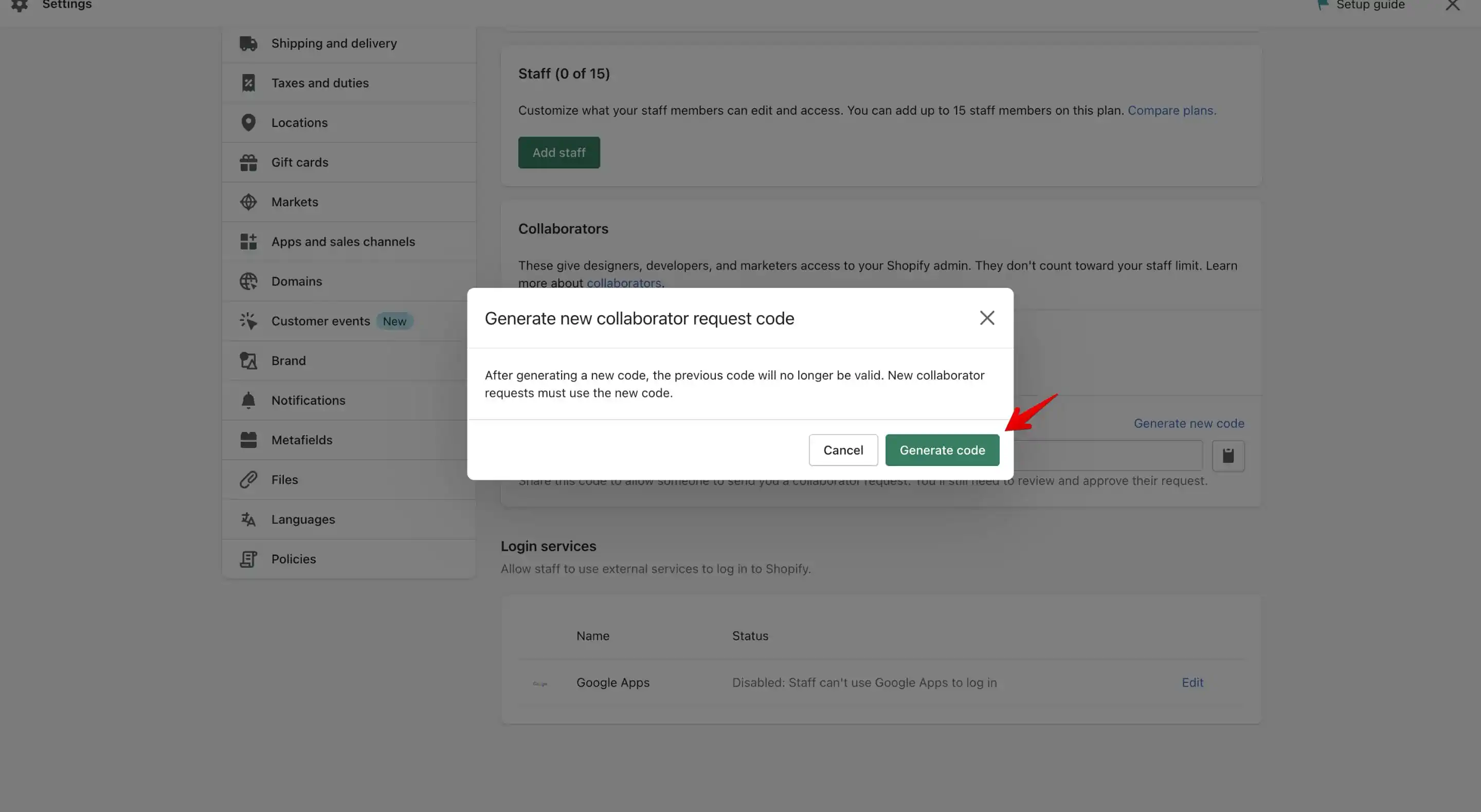This screenshot has height=812, width=1481.
Task: Open Gift cards settings
Action: (x=349, y=162)
